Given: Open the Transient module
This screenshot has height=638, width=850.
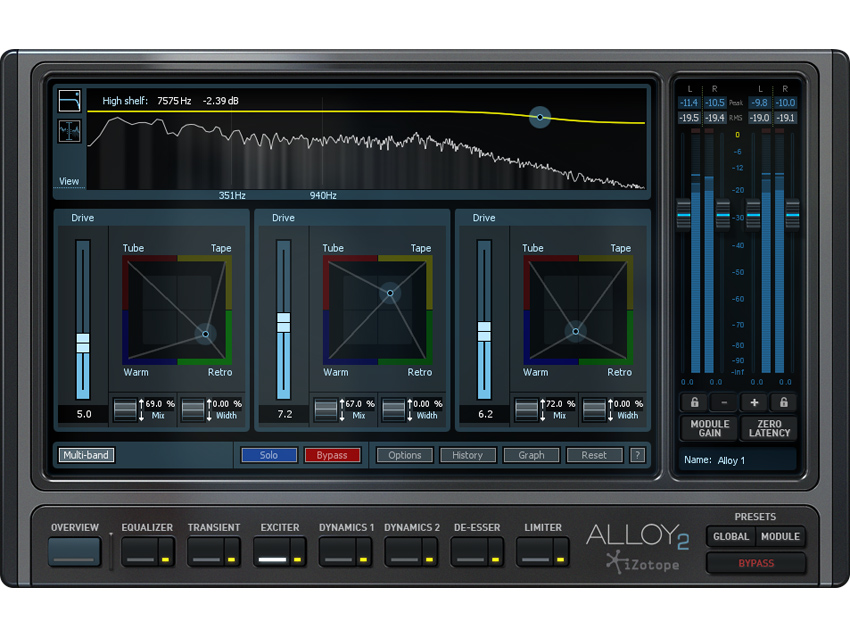Looking at the screenshot, I should [x=207, y=551].
